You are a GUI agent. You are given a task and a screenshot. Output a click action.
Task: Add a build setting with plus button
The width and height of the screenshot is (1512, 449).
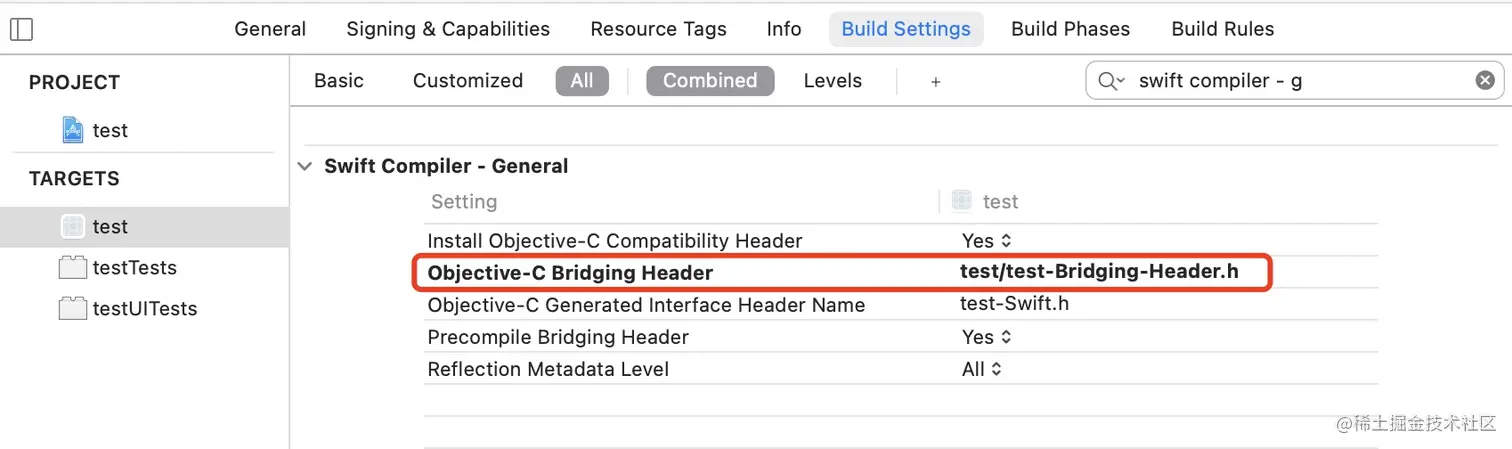[x=936, y=82]
